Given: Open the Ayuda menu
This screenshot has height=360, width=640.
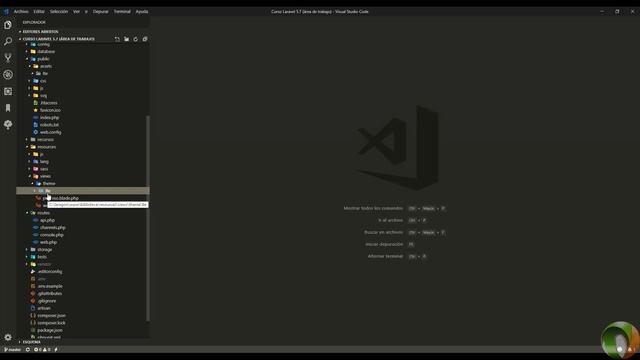Looking at the screenshot, I should click(x=142, y=11).
